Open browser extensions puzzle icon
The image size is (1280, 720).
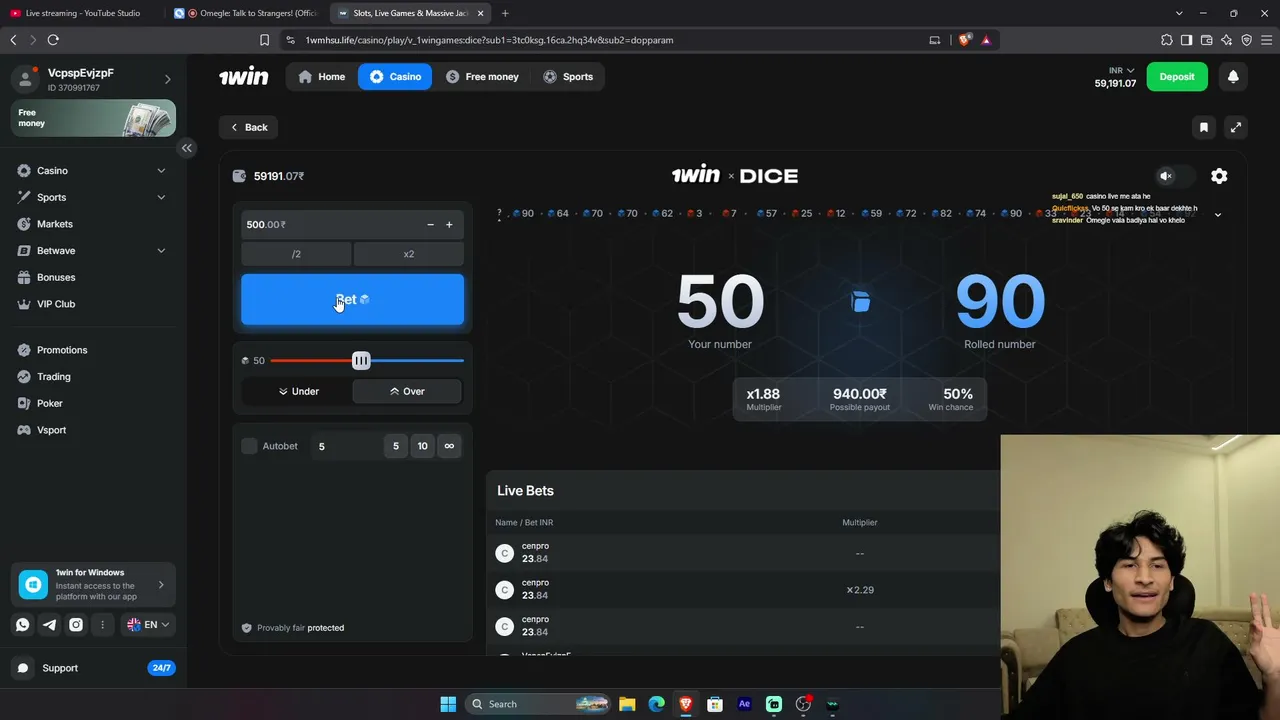click(1167, 40)
